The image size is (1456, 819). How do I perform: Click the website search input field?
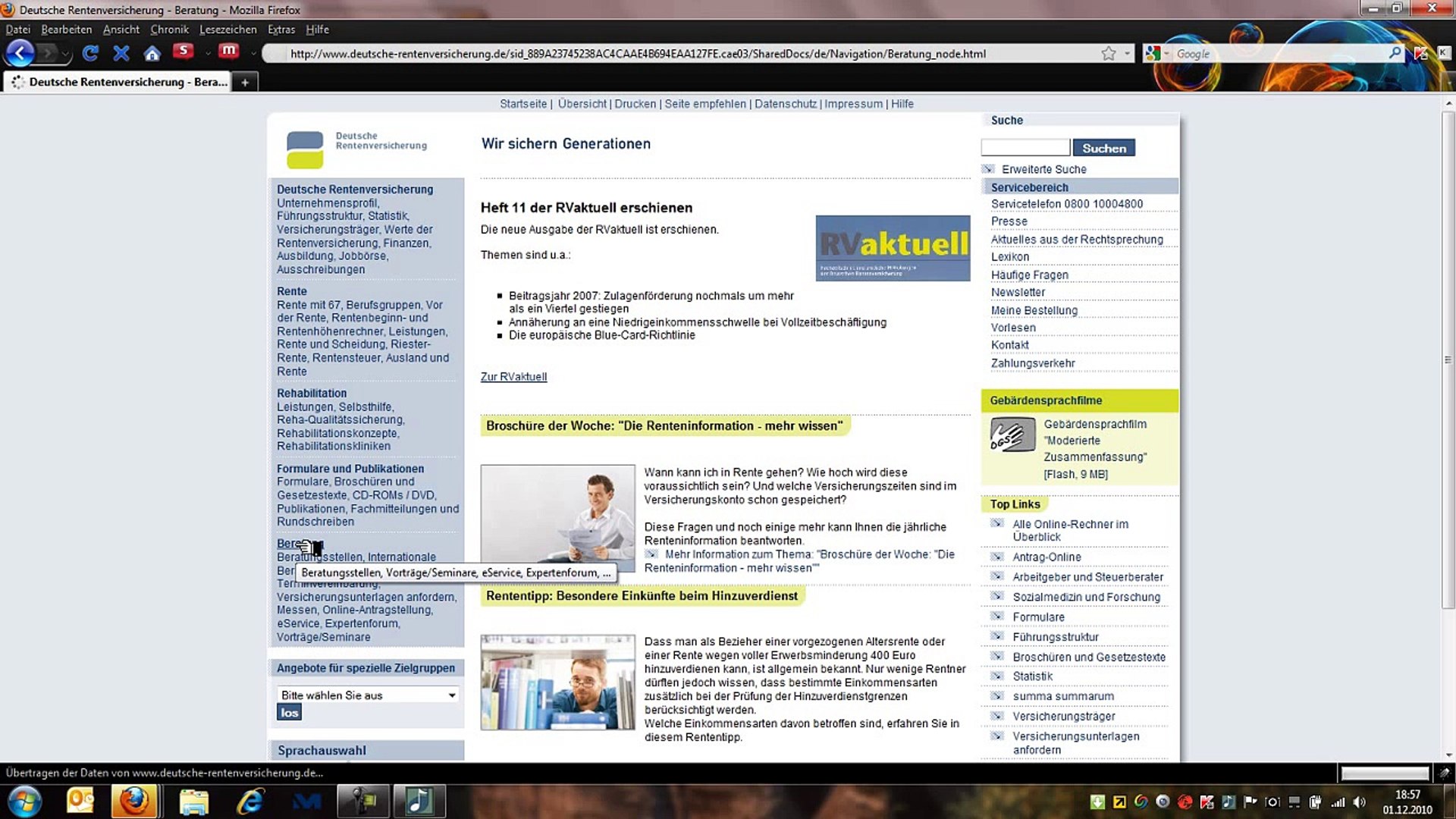pyautogui.click(x=1025, y=147)
